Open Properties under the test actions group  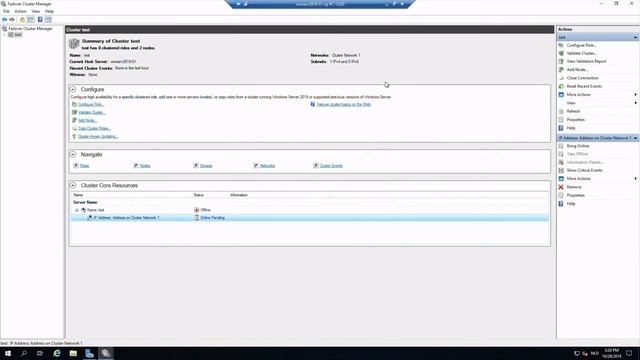pyautogui.click(x=576, y=120)
